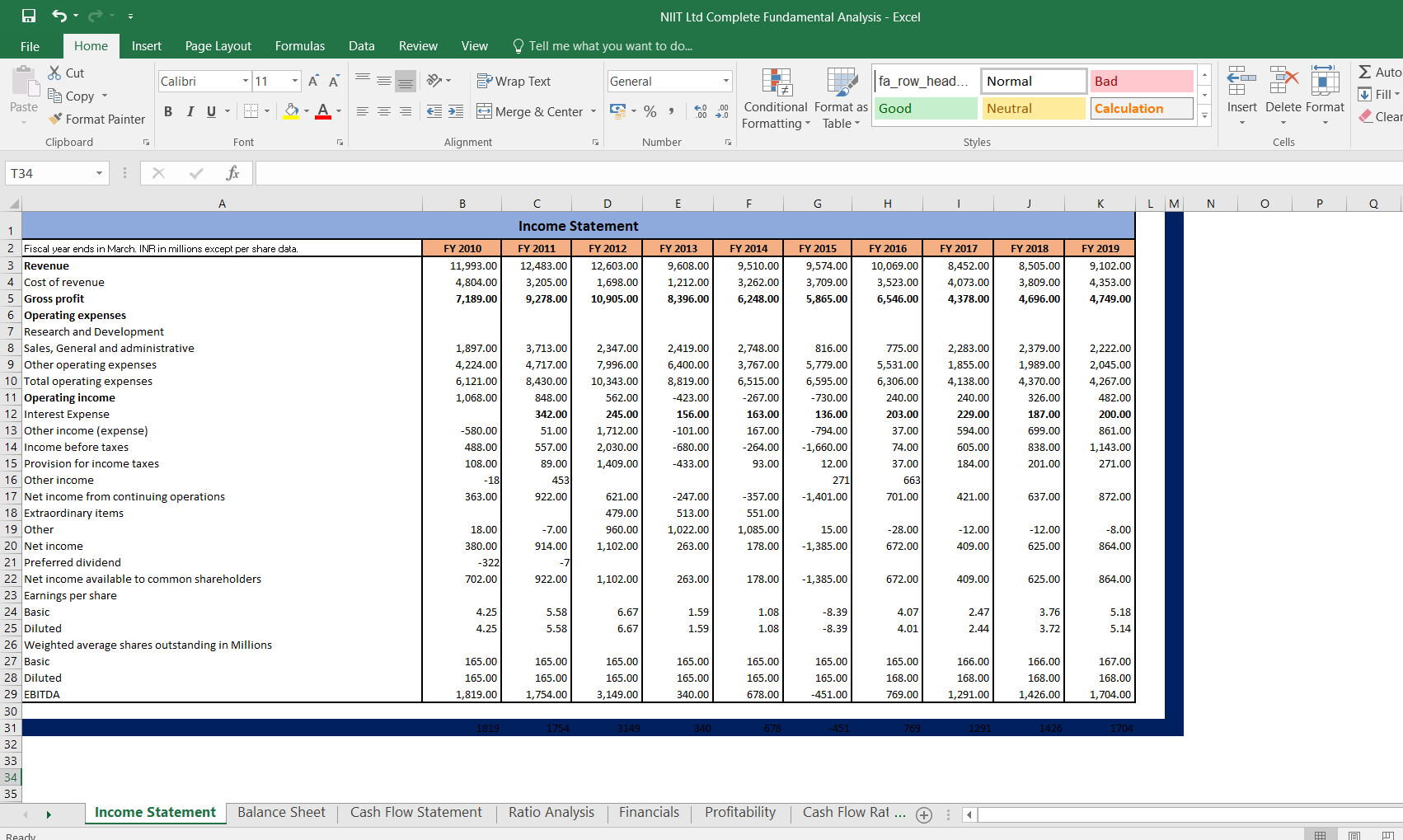Click the Fill button
Screen dimensions: 1403x840
pyautogui.click(x=1379, y=95)
